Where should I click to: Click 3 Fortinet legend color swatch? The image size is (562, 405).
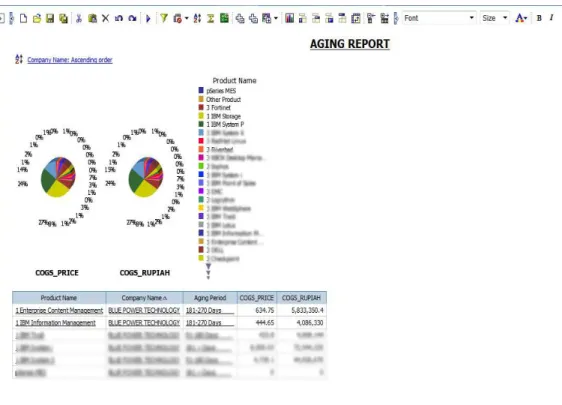pyautogui.click(x=201, y=107)
